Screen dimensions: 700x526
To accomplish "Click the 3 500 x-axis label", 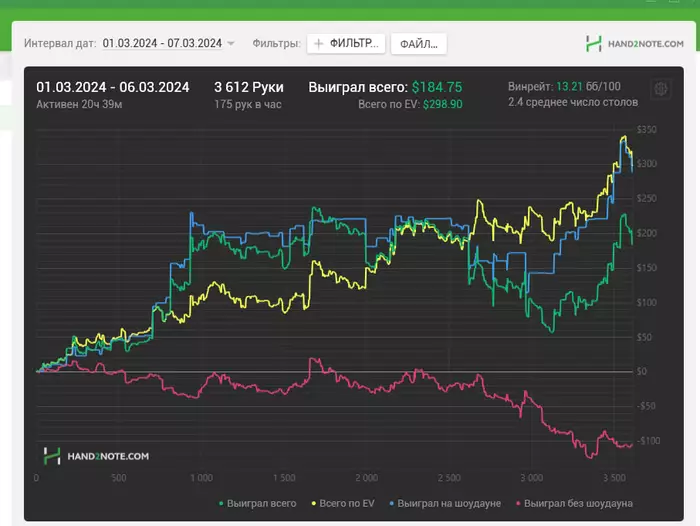I will [614, 478].
